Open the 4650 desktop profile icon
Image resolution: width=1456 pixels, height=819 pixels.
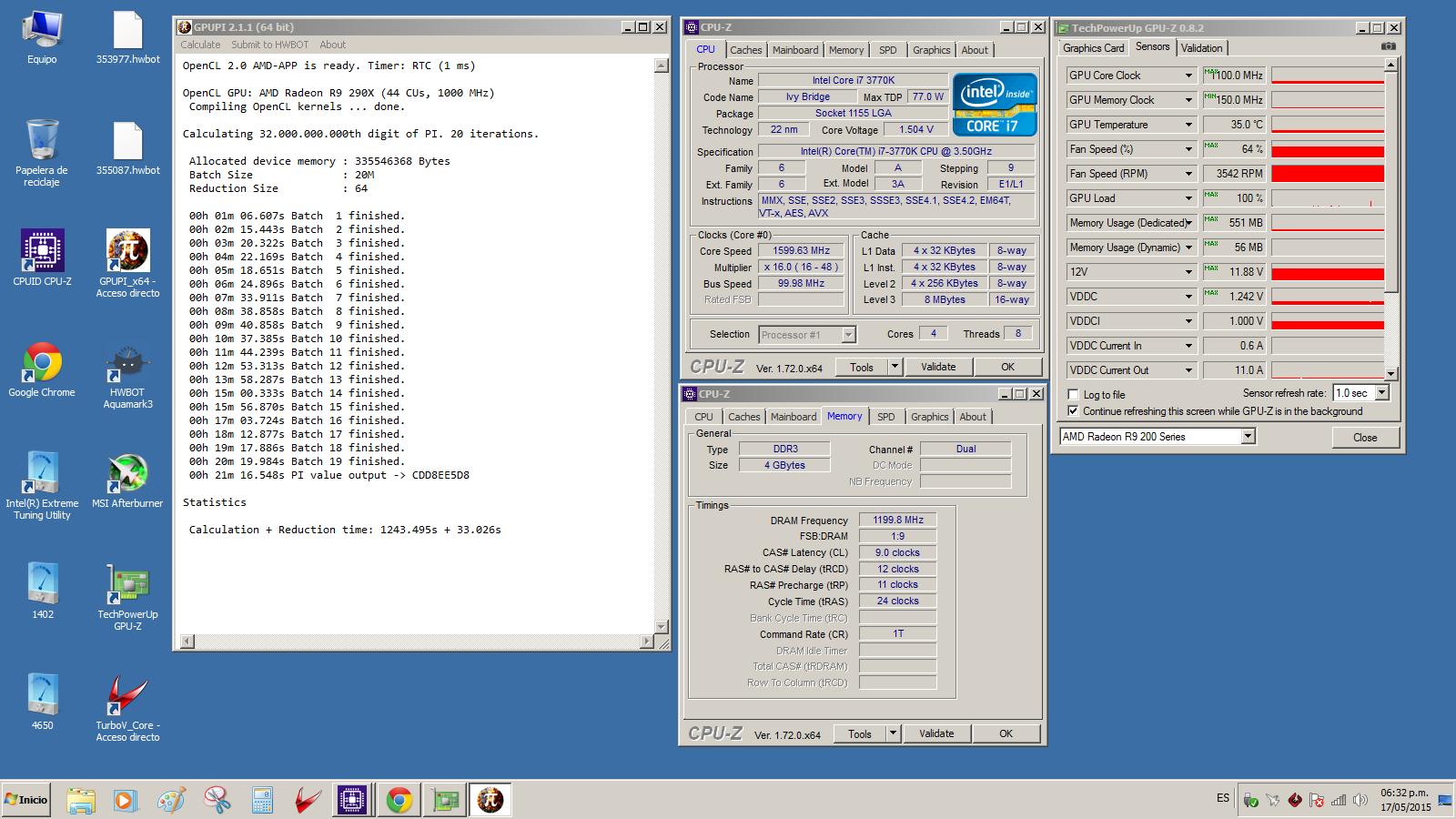(42, 703)
